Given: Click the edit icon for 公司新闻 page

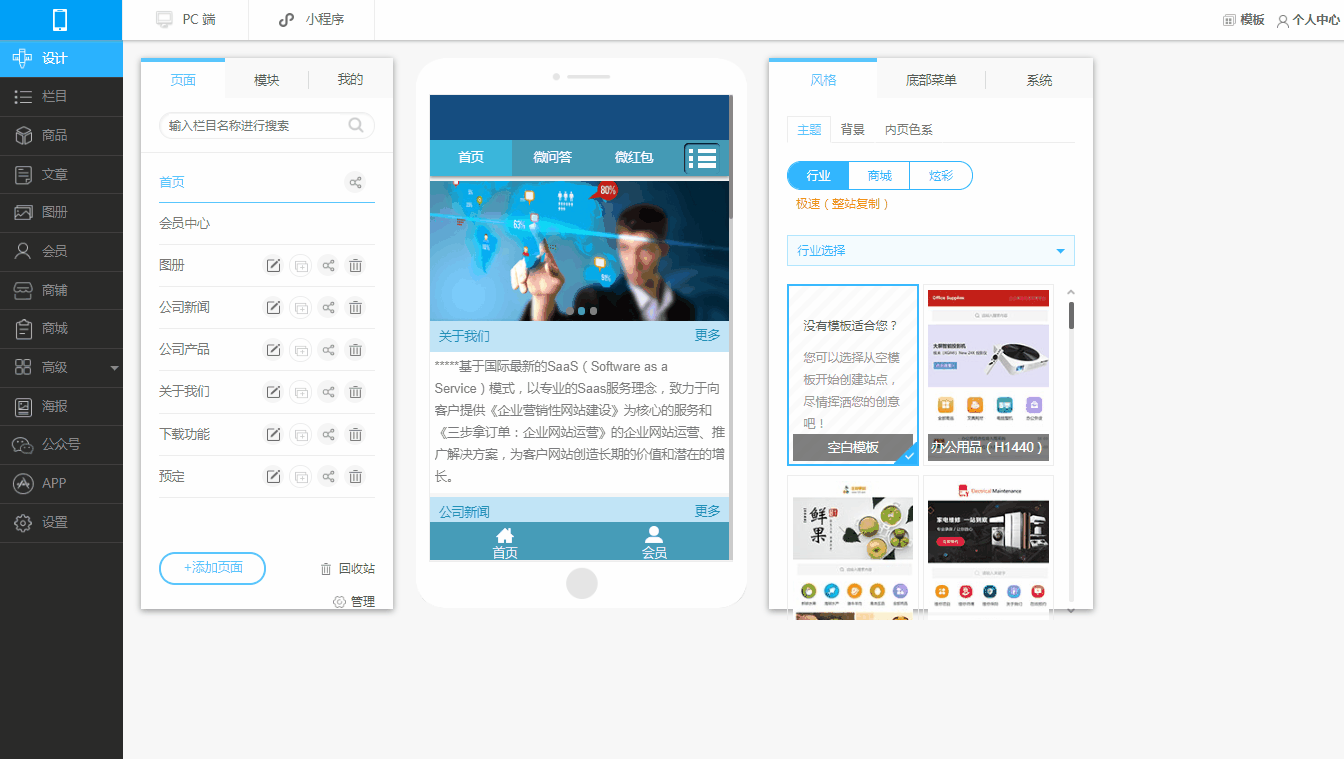Looking at the screenshot, I should [272, 307].
